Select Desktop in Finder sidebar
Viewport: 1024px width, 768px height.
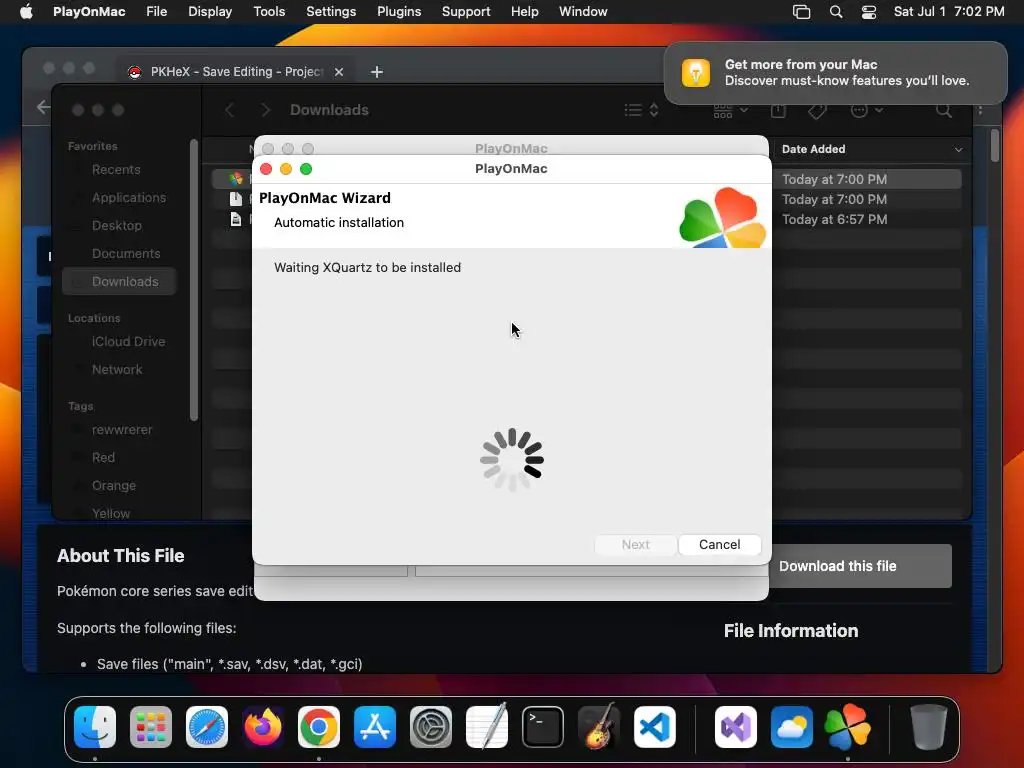(116, 226)
